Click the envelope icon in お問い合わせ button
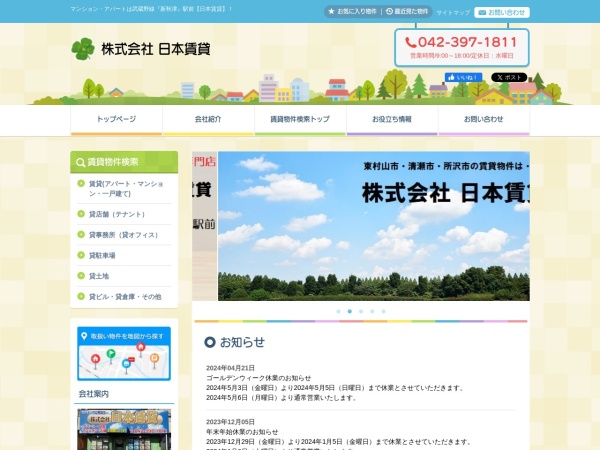Image resolution: width=600 pixels, height=450 pixels. (482, 12)
